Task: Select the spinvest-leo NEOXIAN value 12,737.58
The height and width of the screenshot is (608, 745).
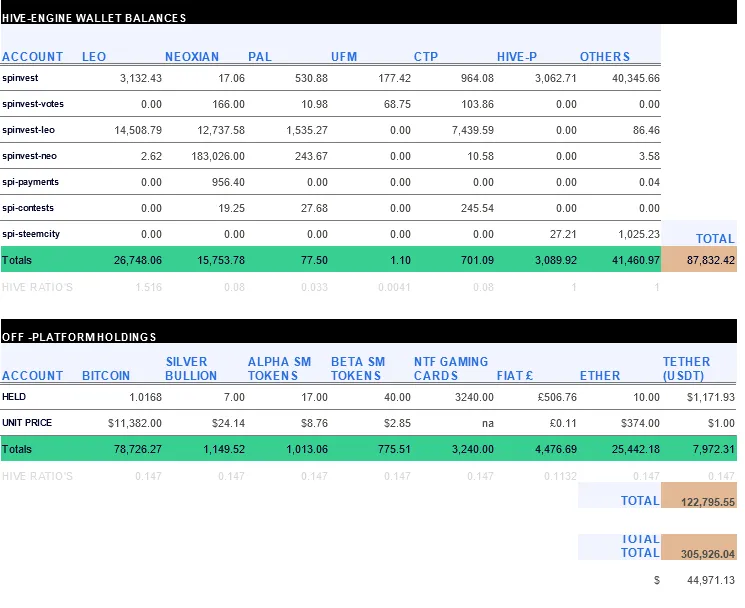Action: (x=221, y=131)
